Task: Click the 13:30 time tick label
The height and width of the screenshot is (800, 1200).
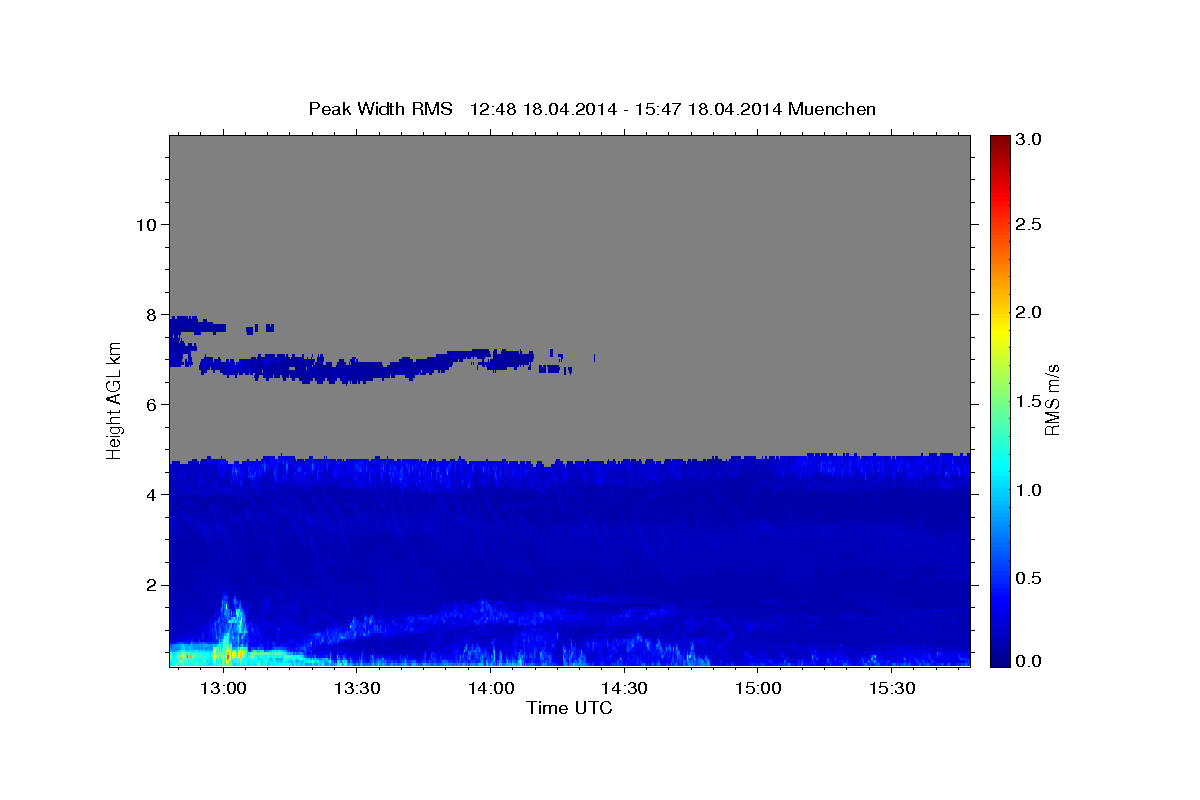Action: [357, 688]
